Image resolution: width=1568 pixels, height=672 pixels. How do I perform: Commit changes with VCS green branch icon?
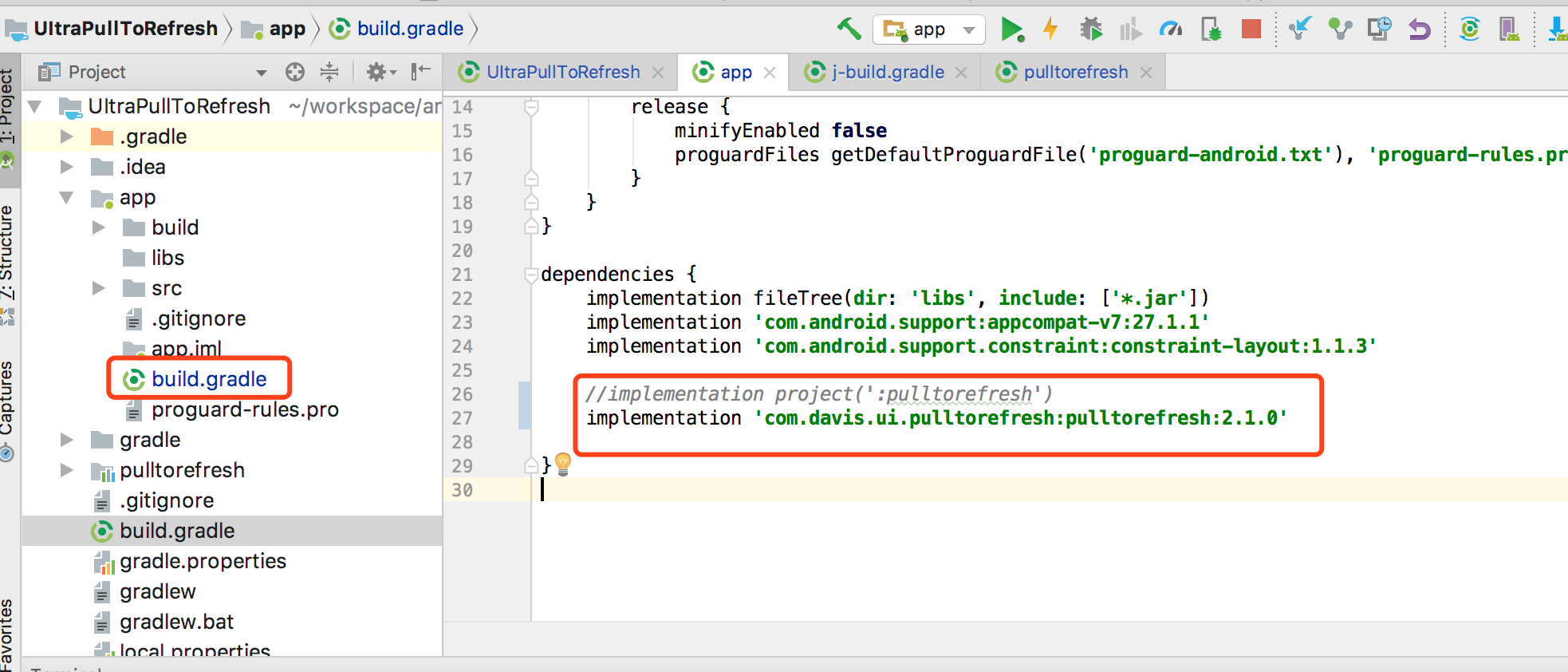point(1340,30)
